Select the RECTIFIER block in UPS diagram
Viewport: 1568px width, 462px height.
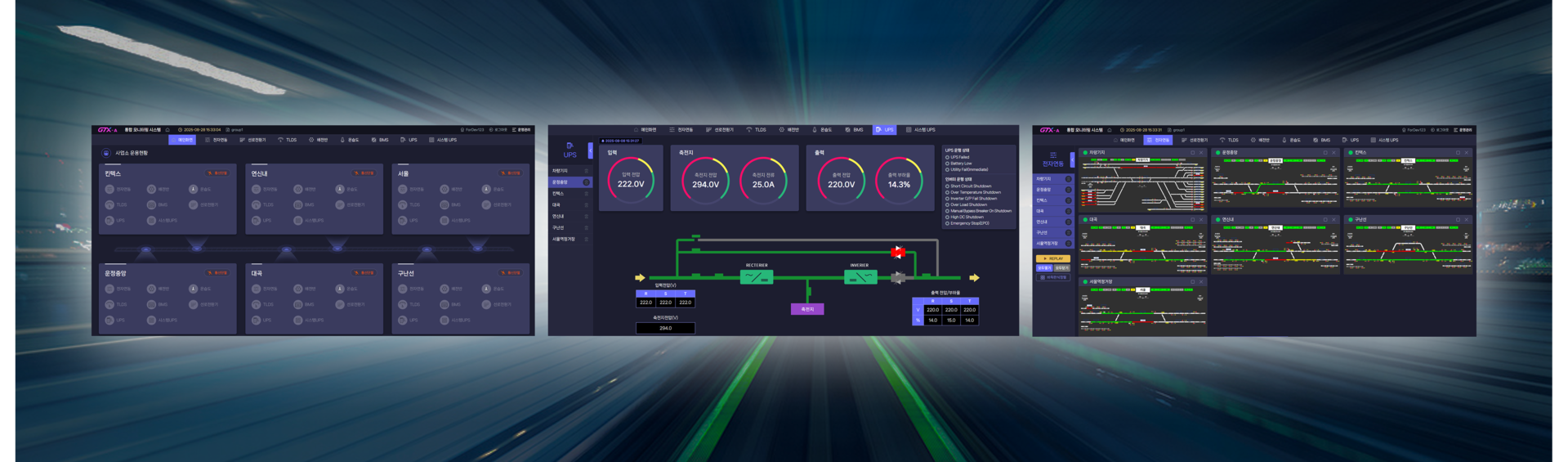(x=757, y=277)
